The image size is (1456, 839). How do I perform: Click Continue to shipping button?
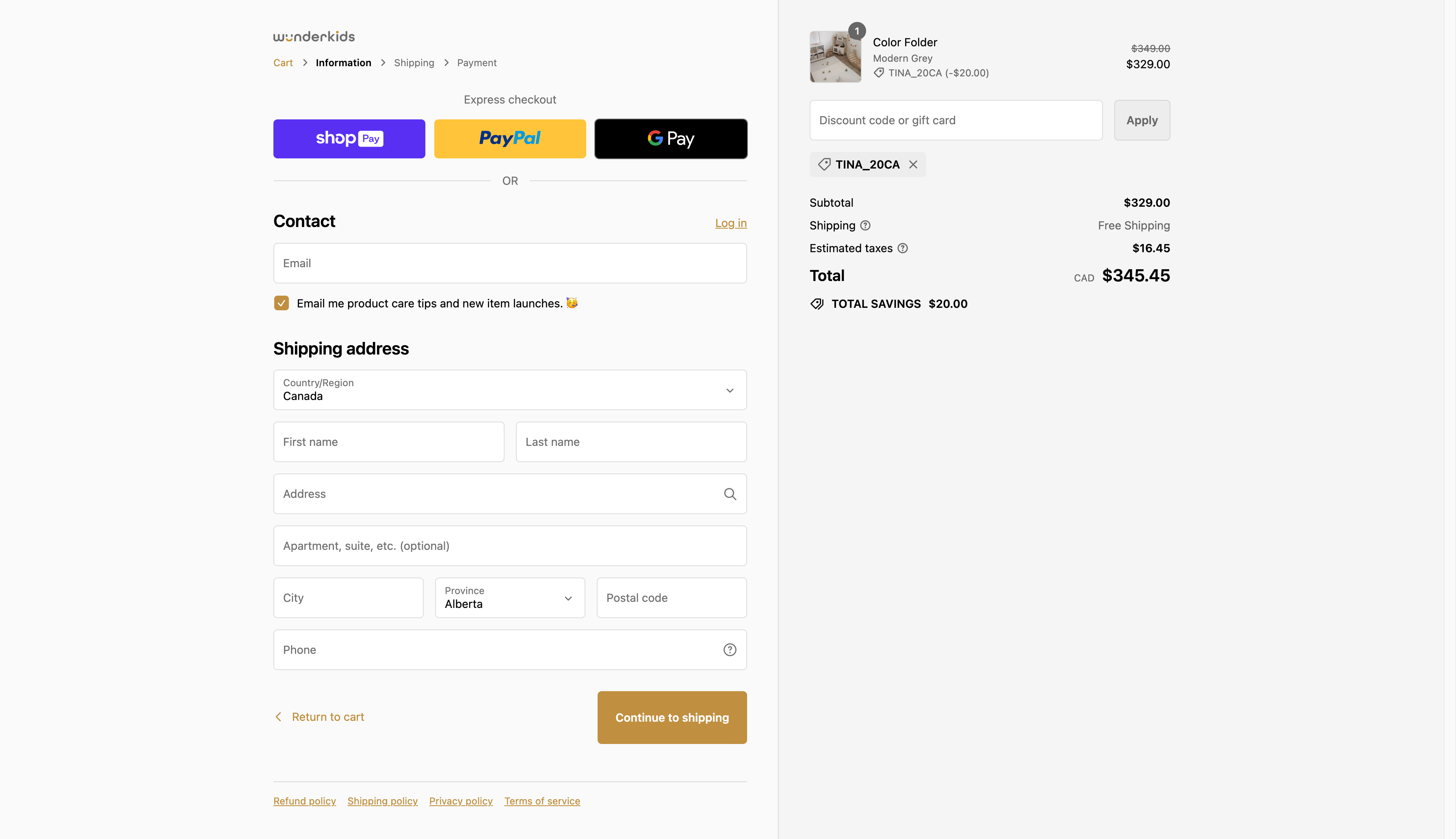click(672, 718)
